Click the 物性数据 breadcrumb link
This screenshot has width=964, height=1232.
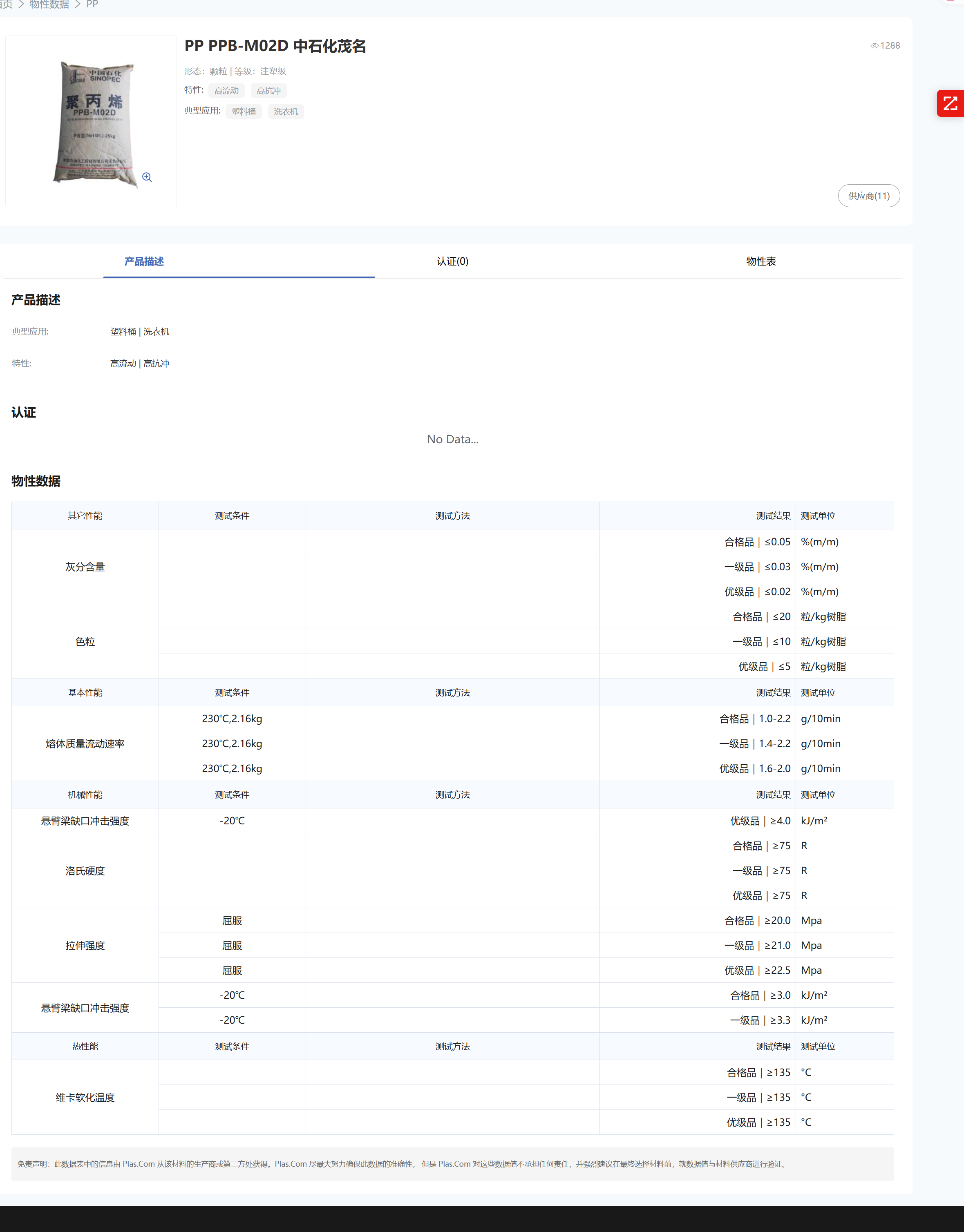(x=49, y=4)
